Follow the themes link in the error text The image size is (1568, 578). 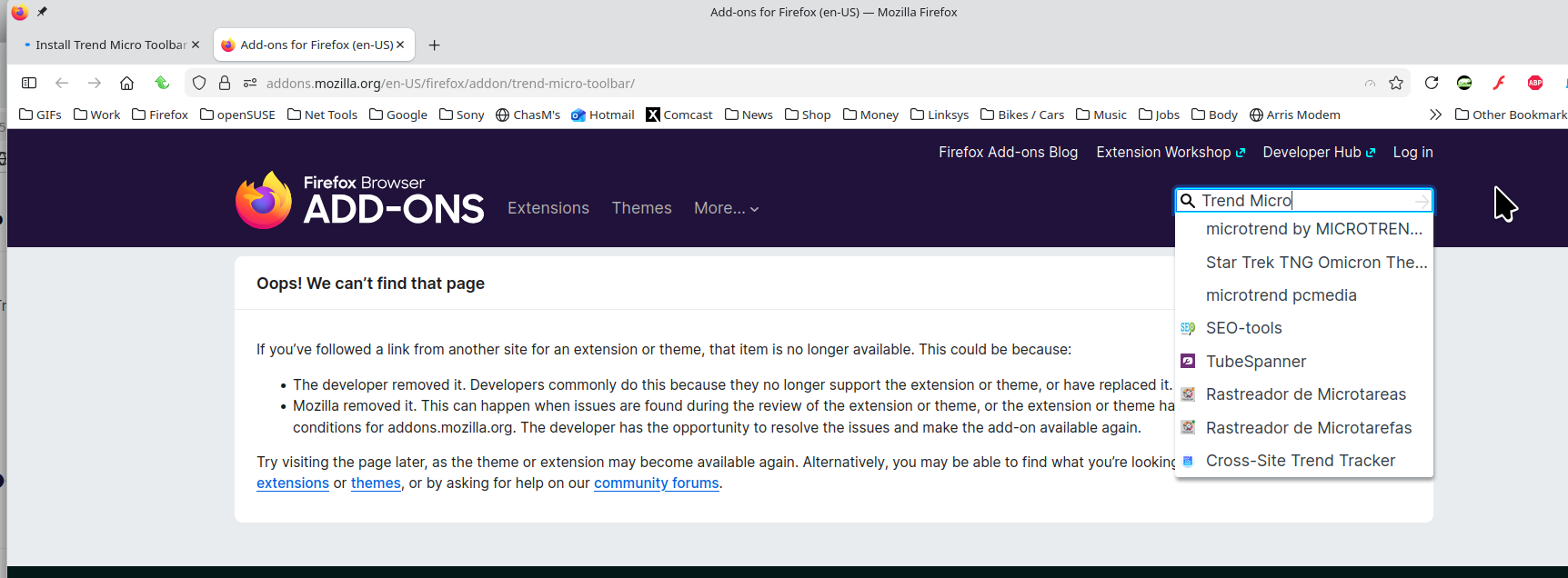pos(376,483)
